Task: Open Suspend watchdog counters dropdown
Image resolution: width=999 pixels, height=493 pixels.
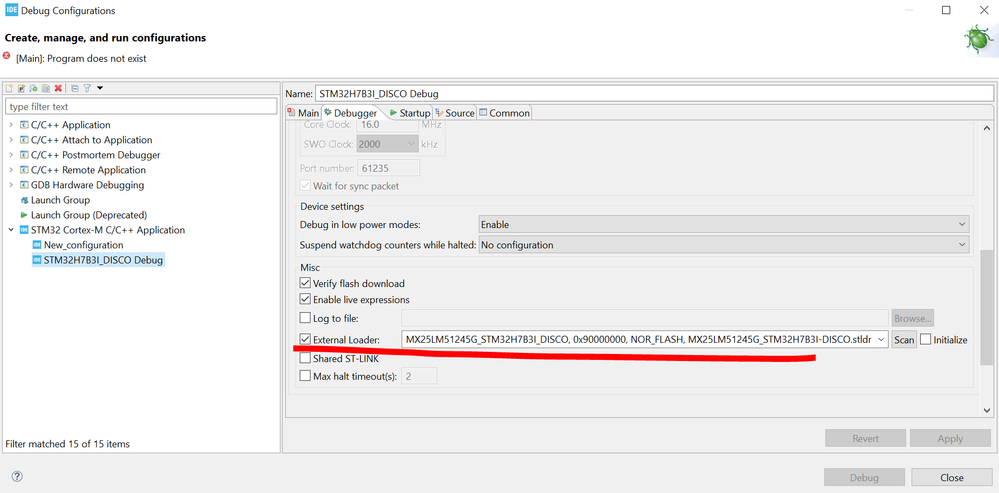Action: (x=724, y=245)
